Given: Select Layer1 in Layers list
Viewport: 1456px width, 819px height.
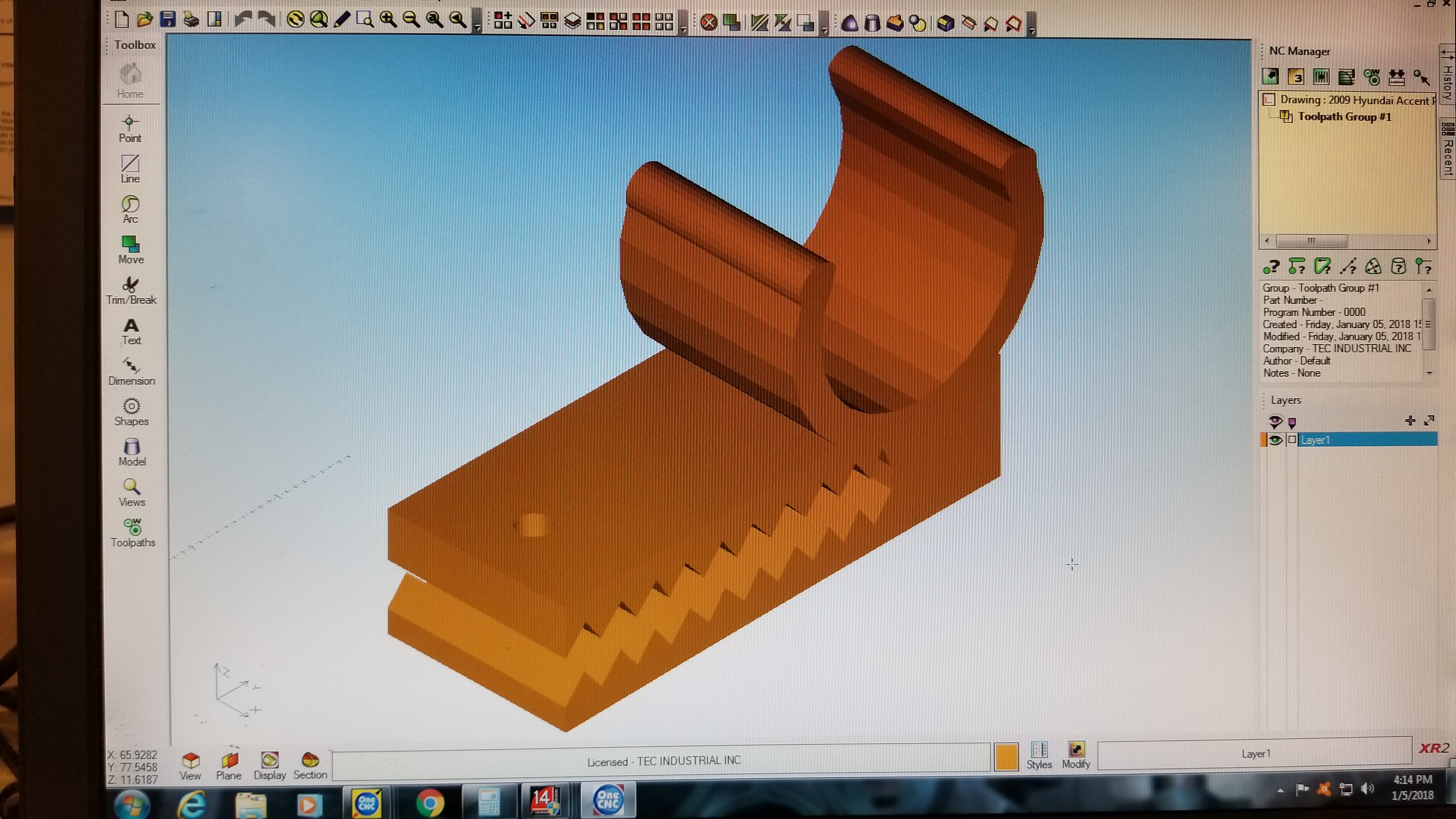Looking at the screenshot, I should click(1367, 440).
